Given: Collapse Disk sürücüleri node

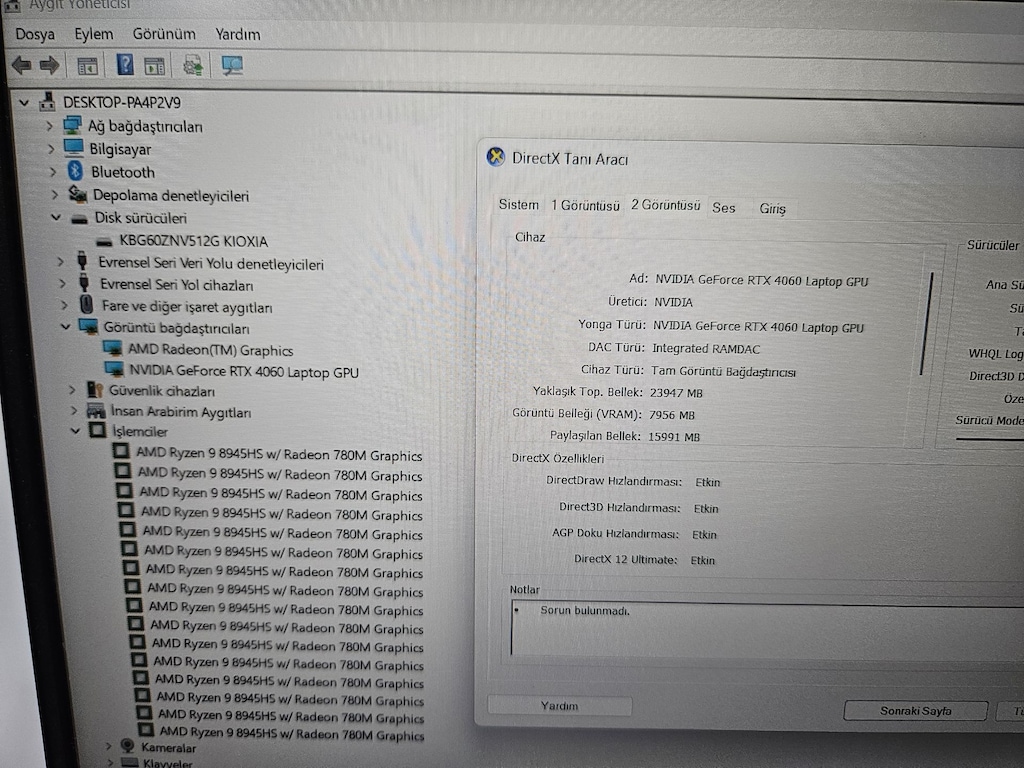Looking at the screenshot, I should click(x=56, y=217).
